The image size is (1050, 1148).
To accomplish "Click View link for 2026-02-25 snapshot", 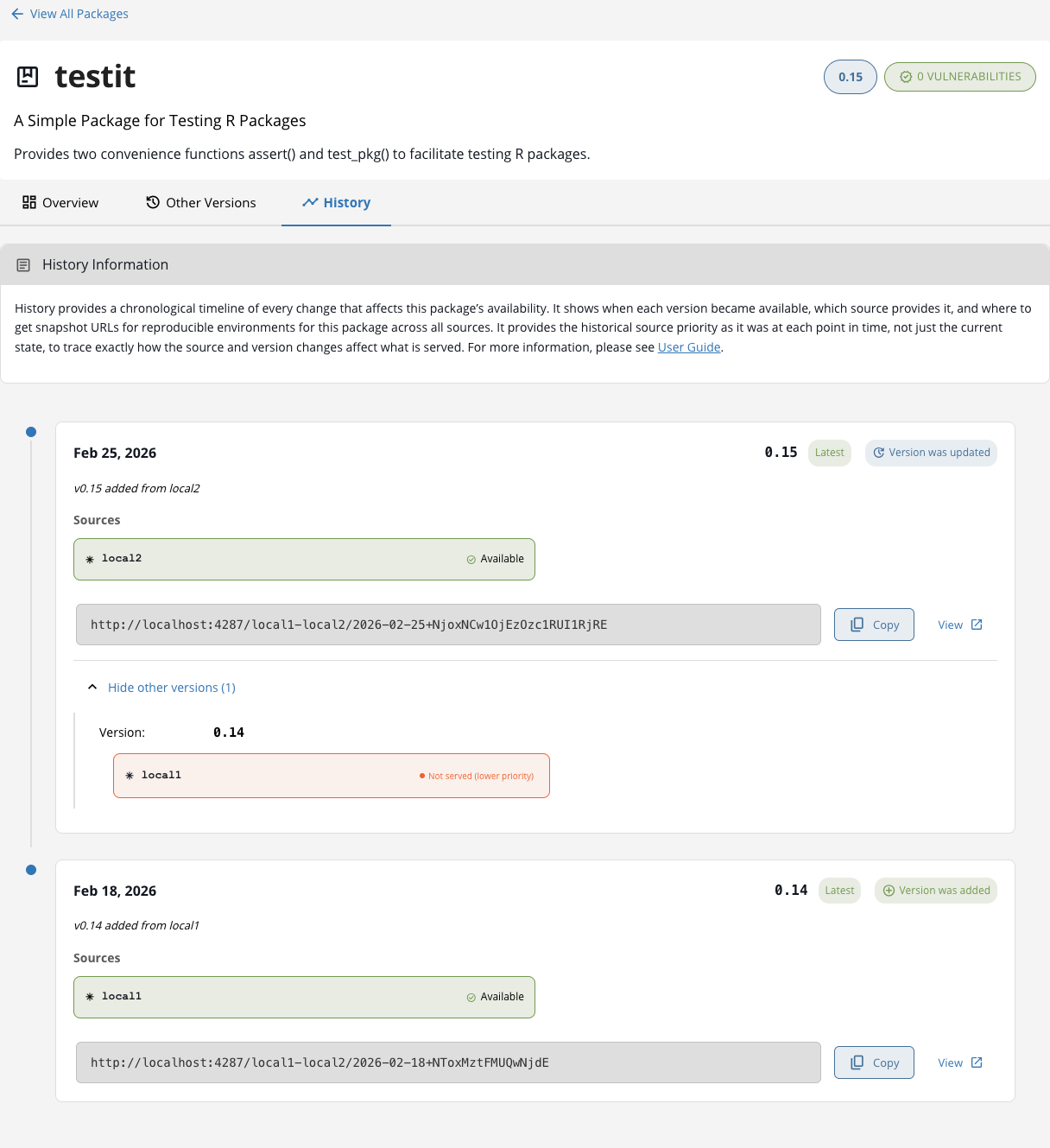I will (960, 625).
